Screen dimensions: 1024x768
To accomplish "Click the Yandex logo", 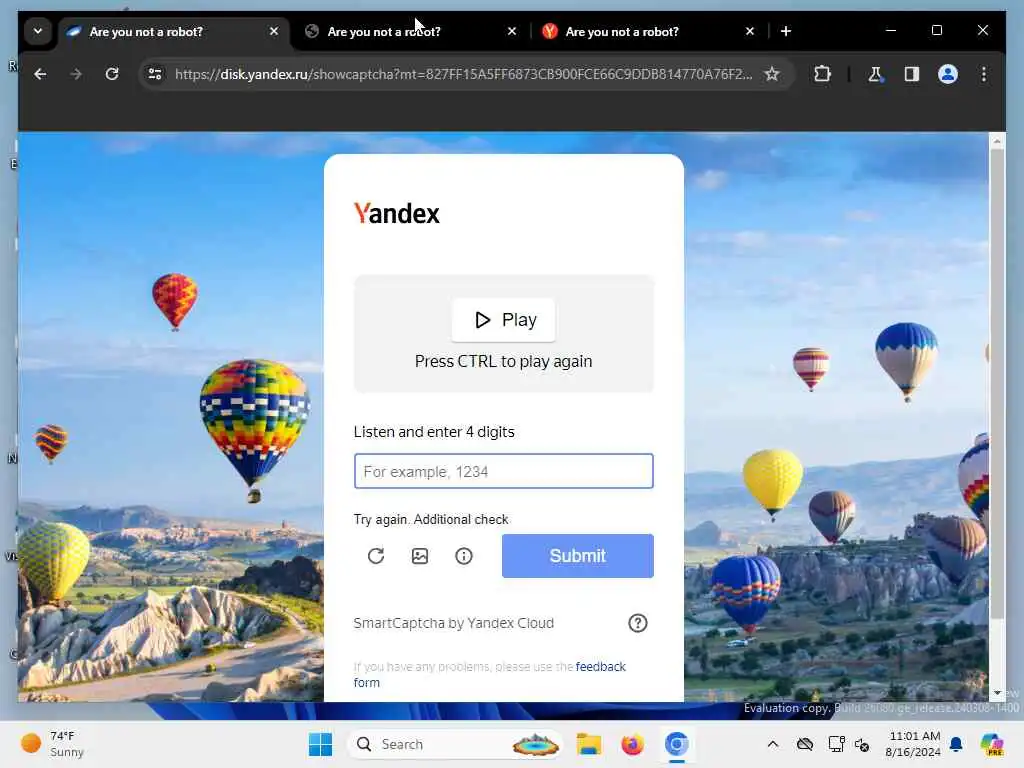I will 396,214.
